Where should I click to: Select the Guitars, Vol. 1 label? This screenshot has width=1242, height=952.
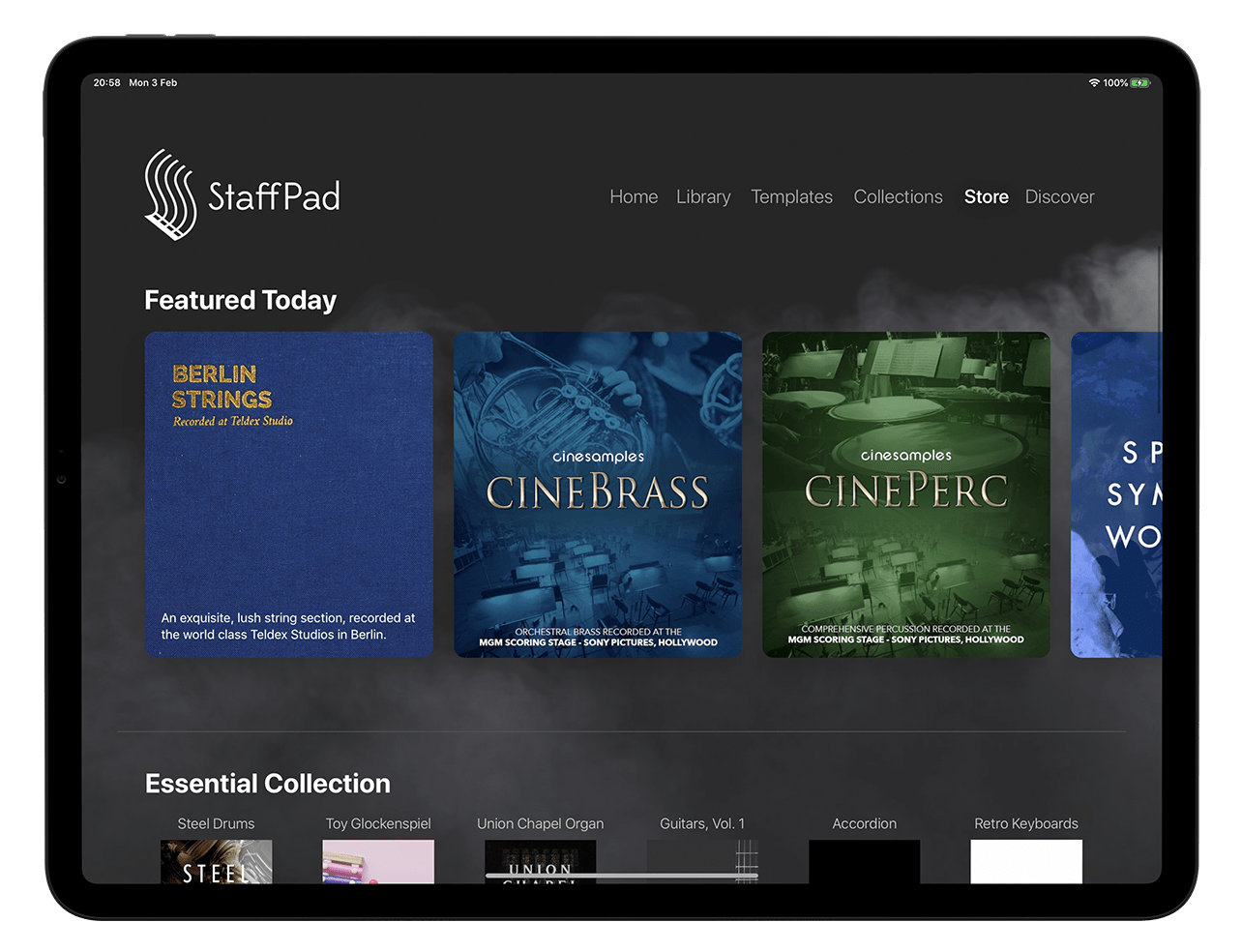click(703, 823)
